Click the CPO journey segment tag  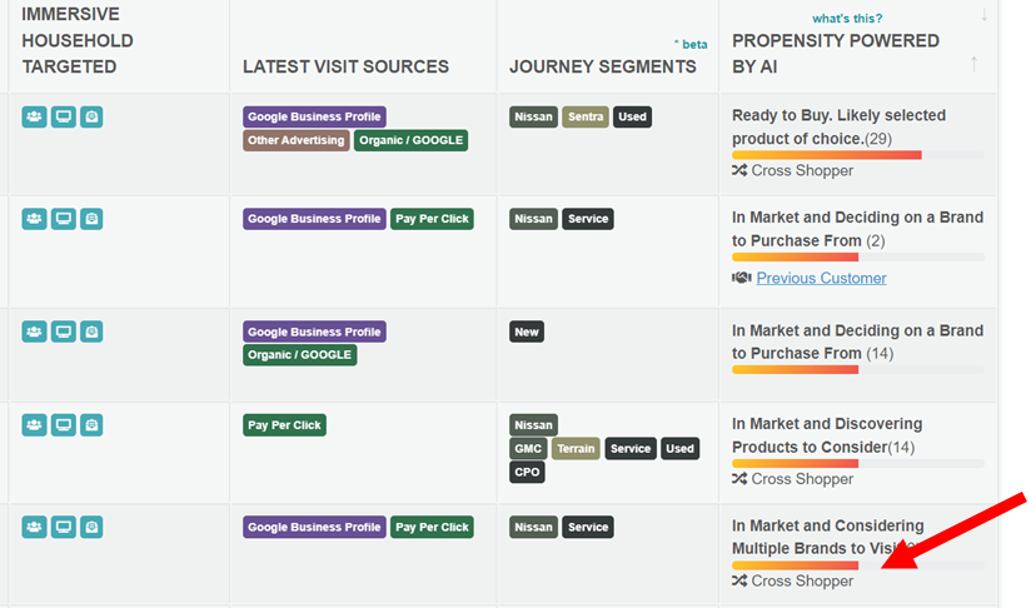[527, 472]
